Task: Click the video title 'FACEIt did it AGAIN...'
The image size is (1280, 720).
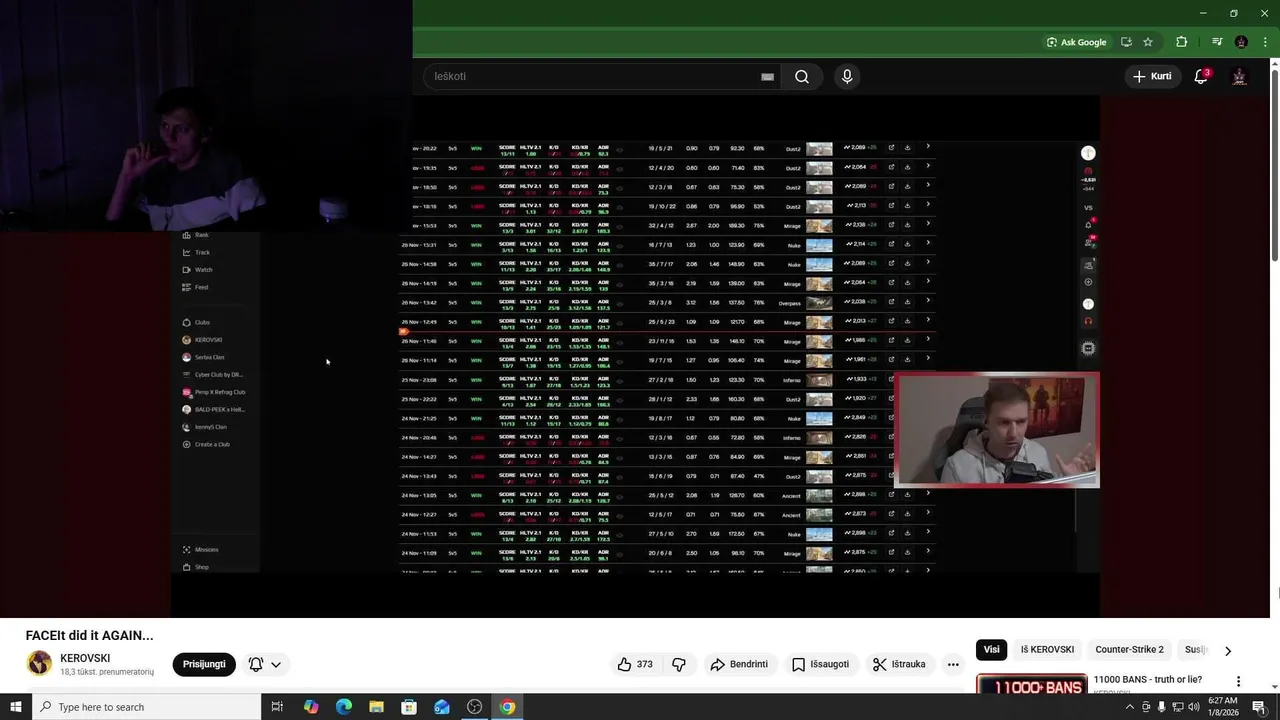Action: point(90,635)
